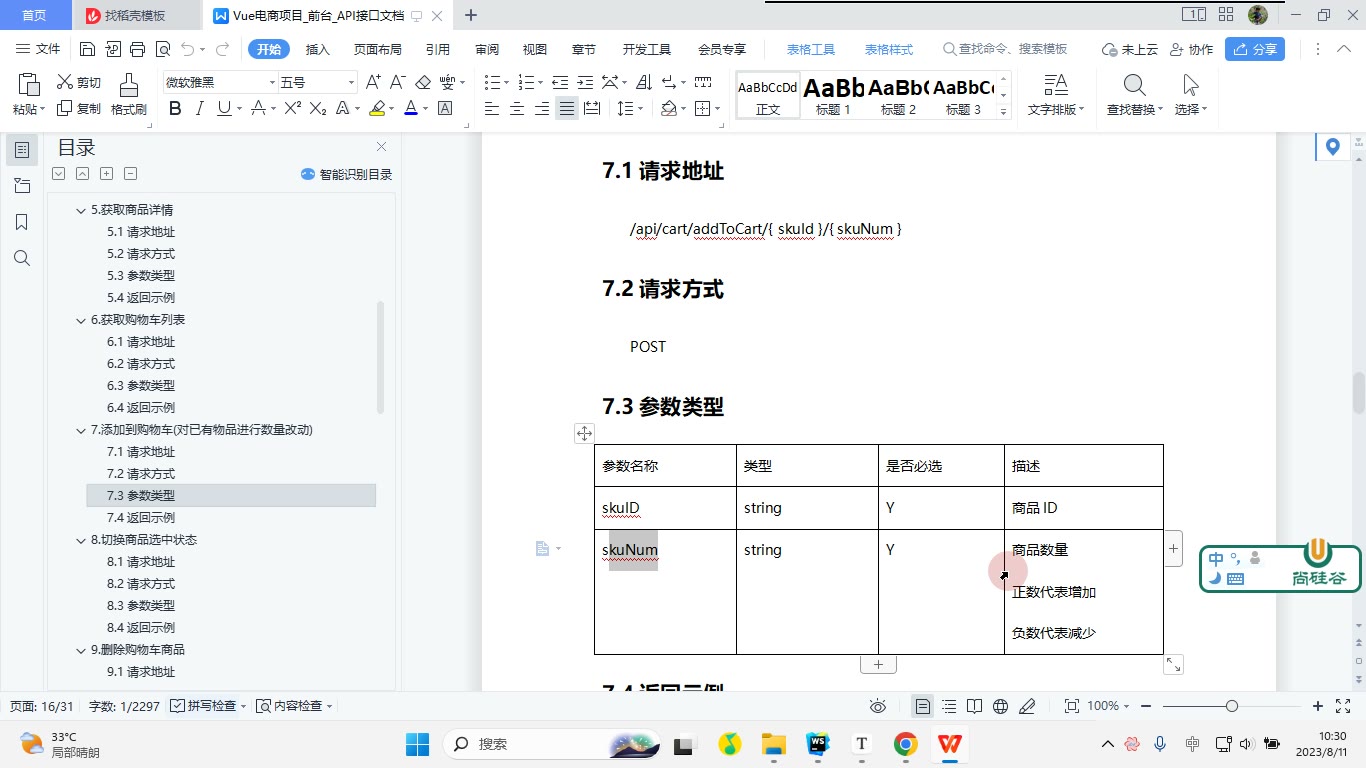Open the 页面布局 ribbon tab
Screen dimensions: 1366x768
[377, 49]
